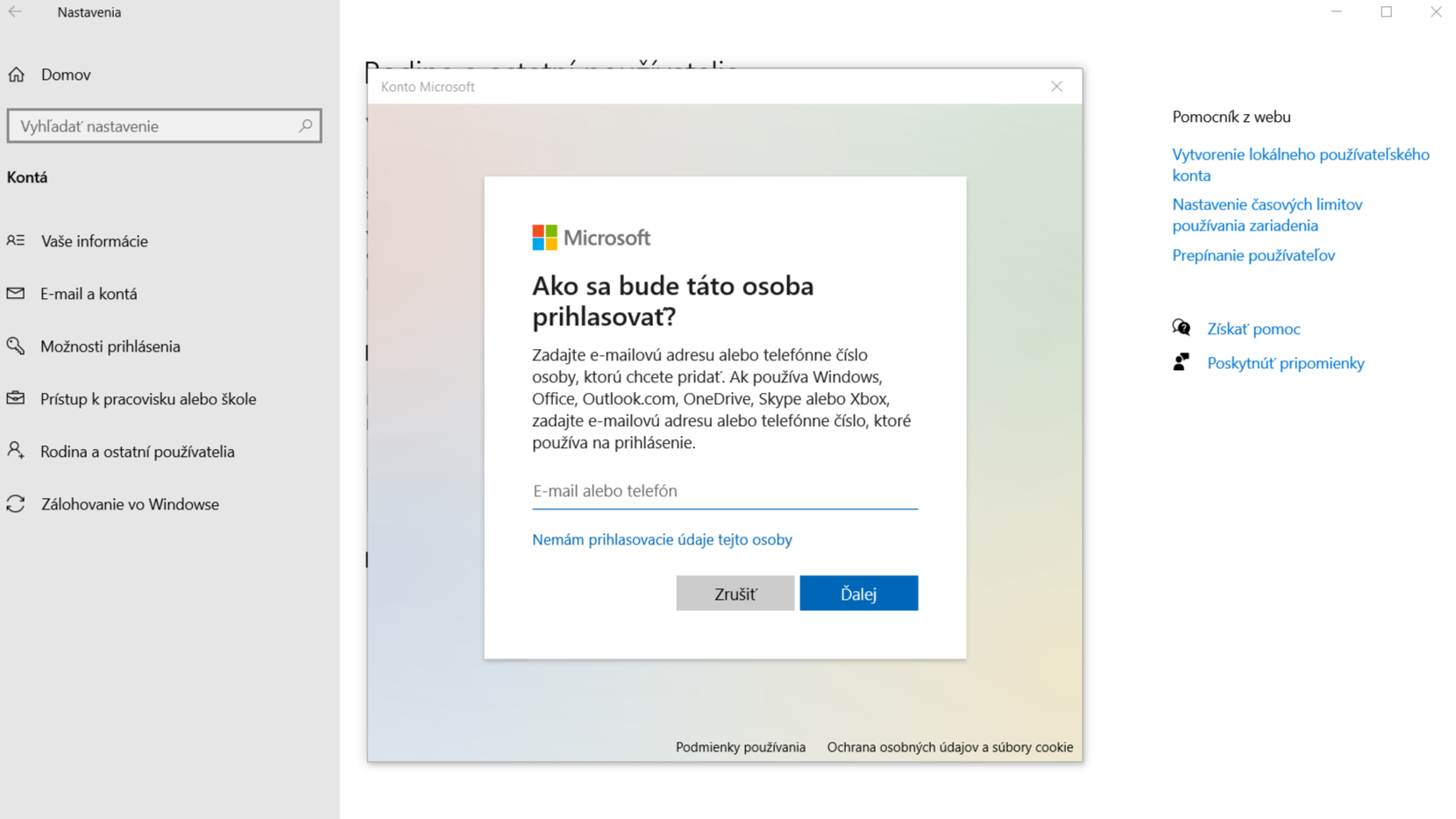The height and width of the screenshot is (819, 1456).
Task: Click the E-mail a kontá envelope icon
Action: (16, 293)
